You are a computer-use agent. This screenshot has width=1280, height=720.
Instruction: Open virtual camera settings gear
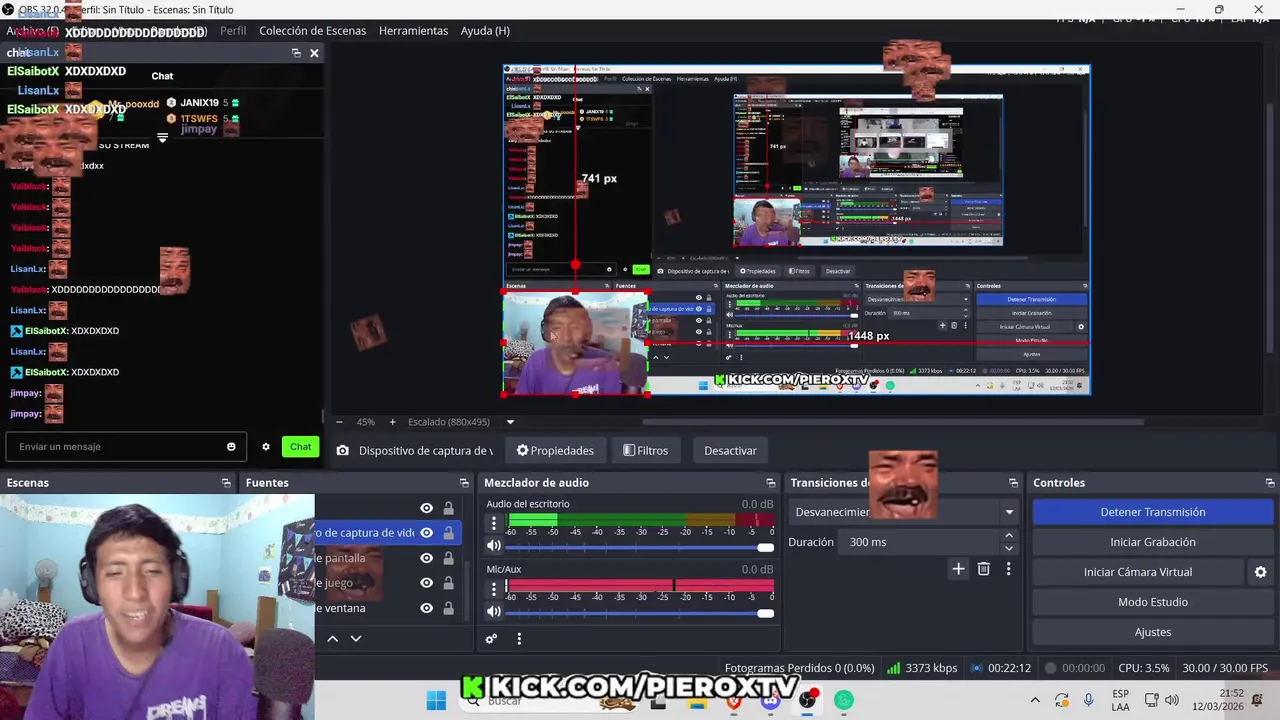coord(1260,572)
